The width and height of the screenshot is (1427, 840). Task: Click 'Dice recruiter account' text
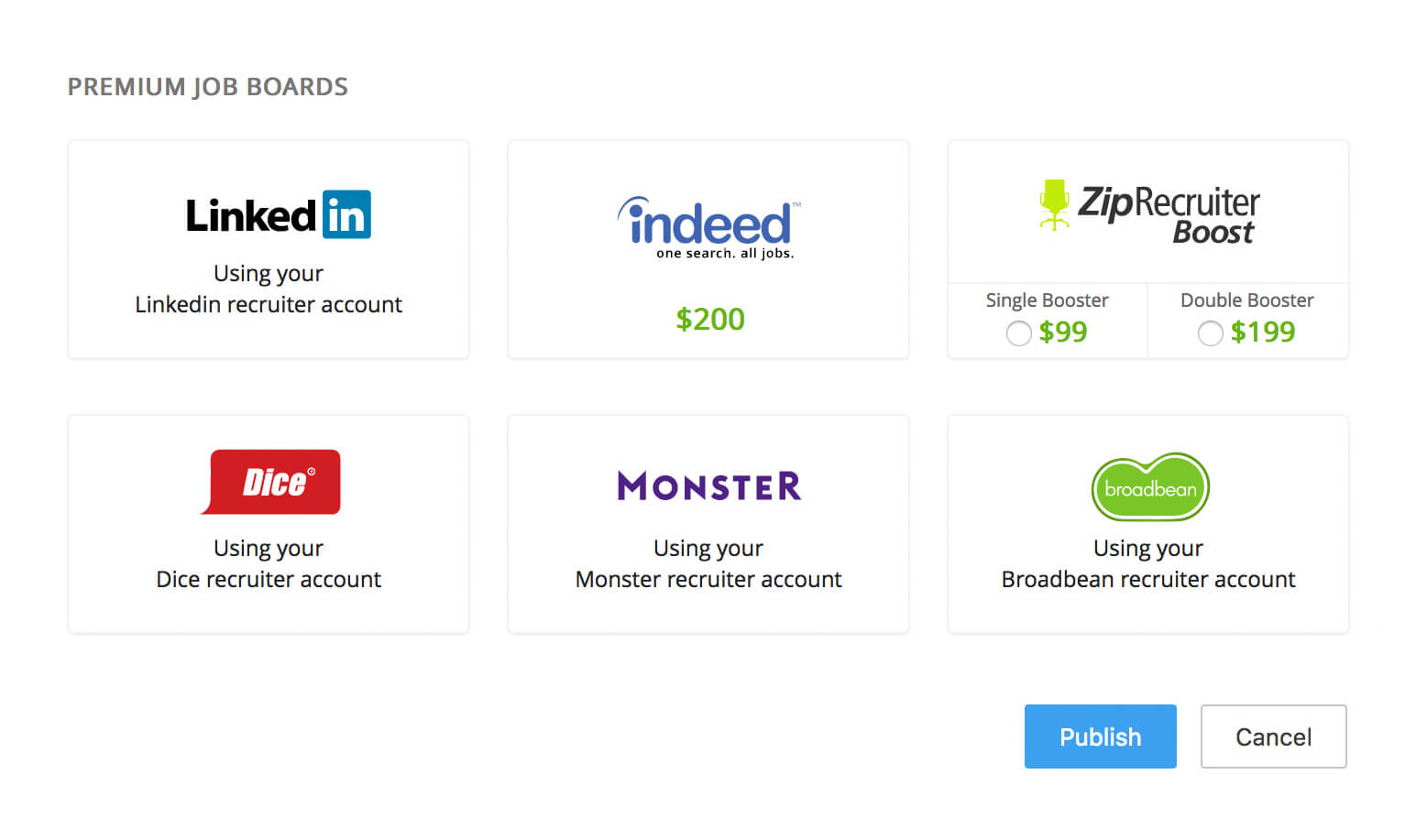pyautogui.click(x=269, y=579)
